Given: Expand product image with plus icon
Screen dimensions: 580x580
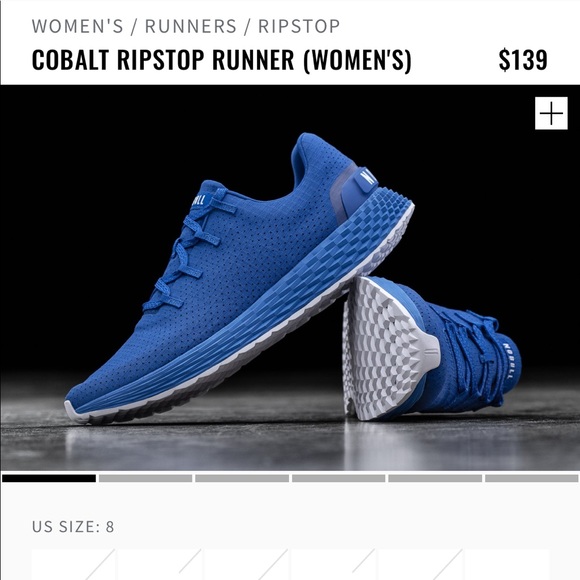Looking at the screenshot, I should [551, 113].
